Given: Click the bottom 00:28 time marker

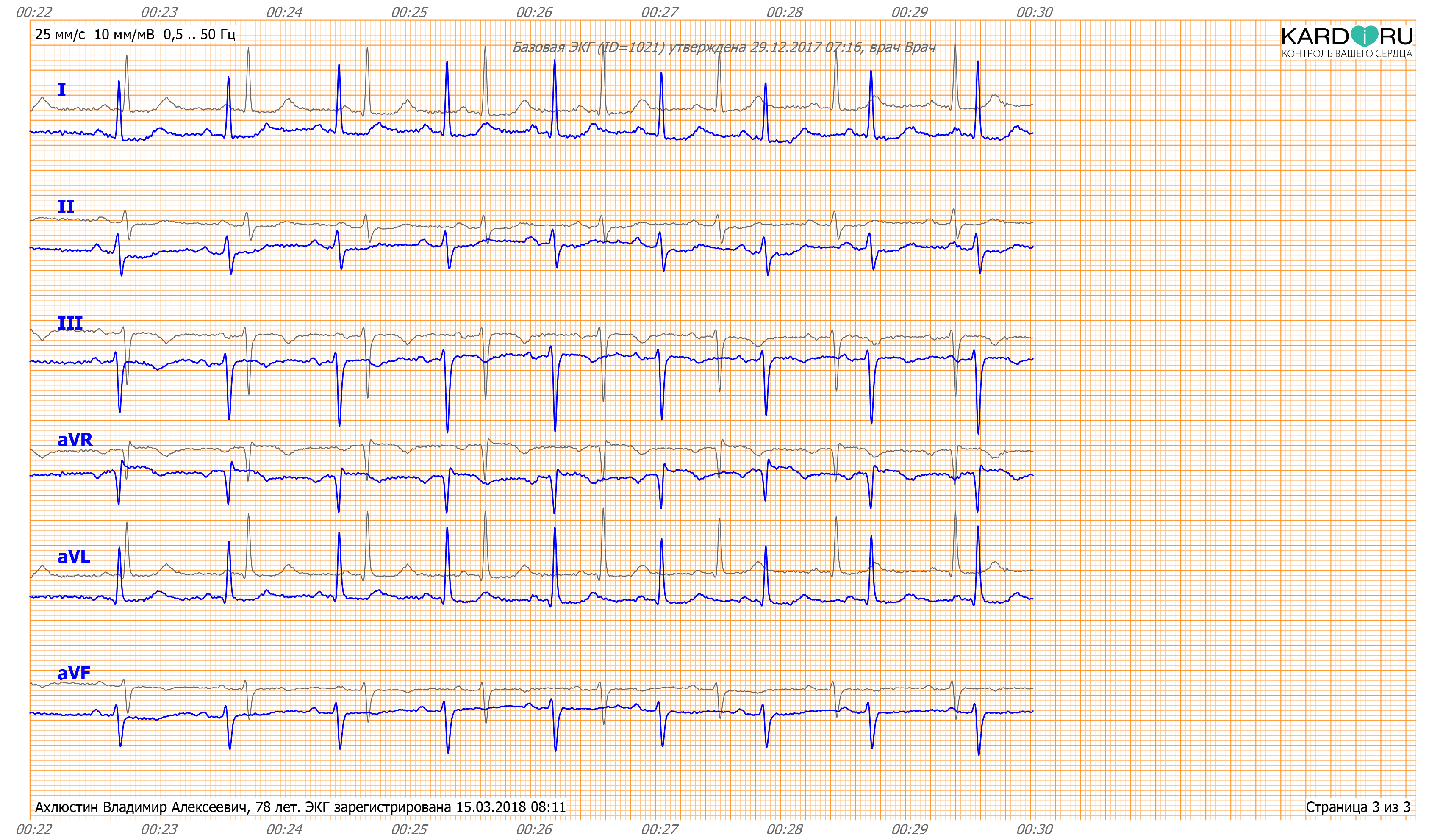Looking at the screenshot, I should point(785,829).
